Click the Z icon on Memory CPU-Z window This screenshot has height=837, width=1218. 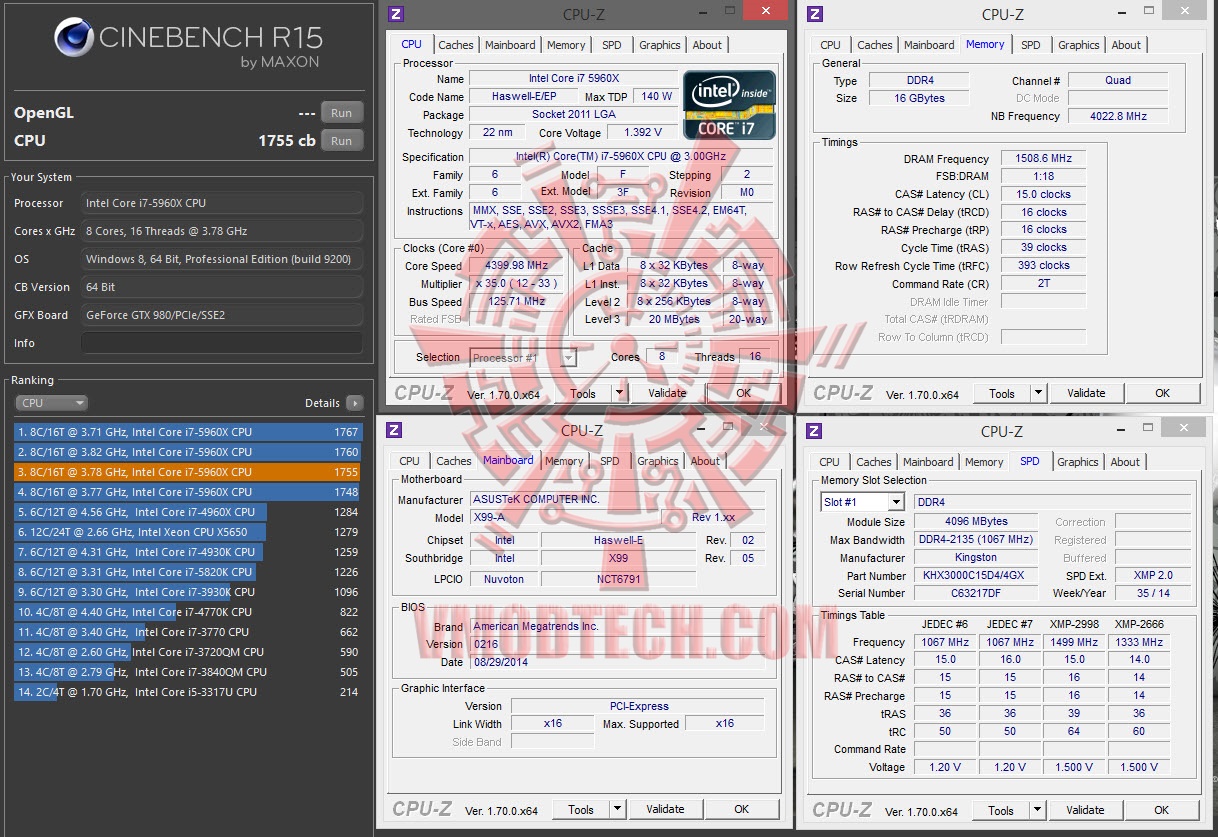[x=813, y=14]
